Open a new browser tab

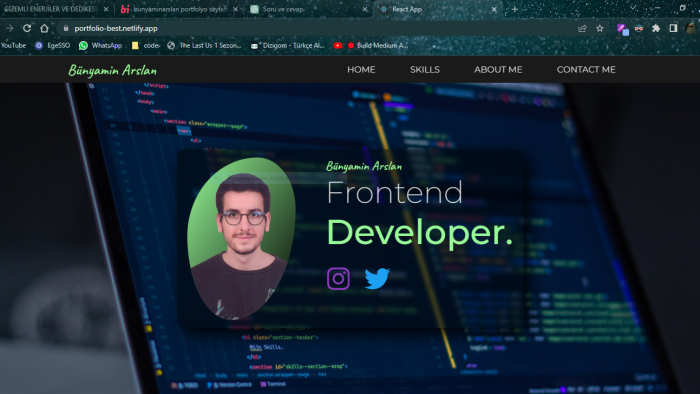pyautogui.click(x=515, y=9)
